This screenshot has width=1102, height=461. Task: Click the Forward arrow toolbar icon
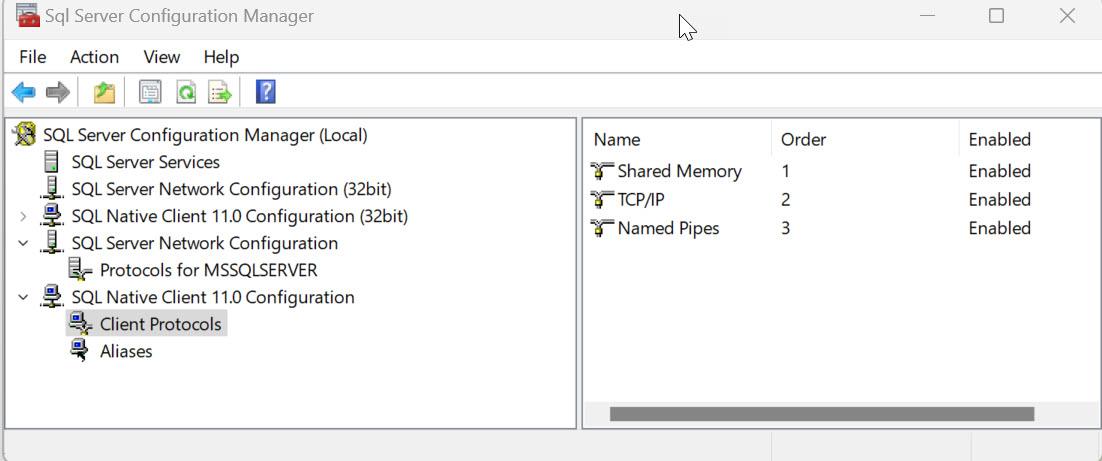pyautogui.click(x=58, y=93)
